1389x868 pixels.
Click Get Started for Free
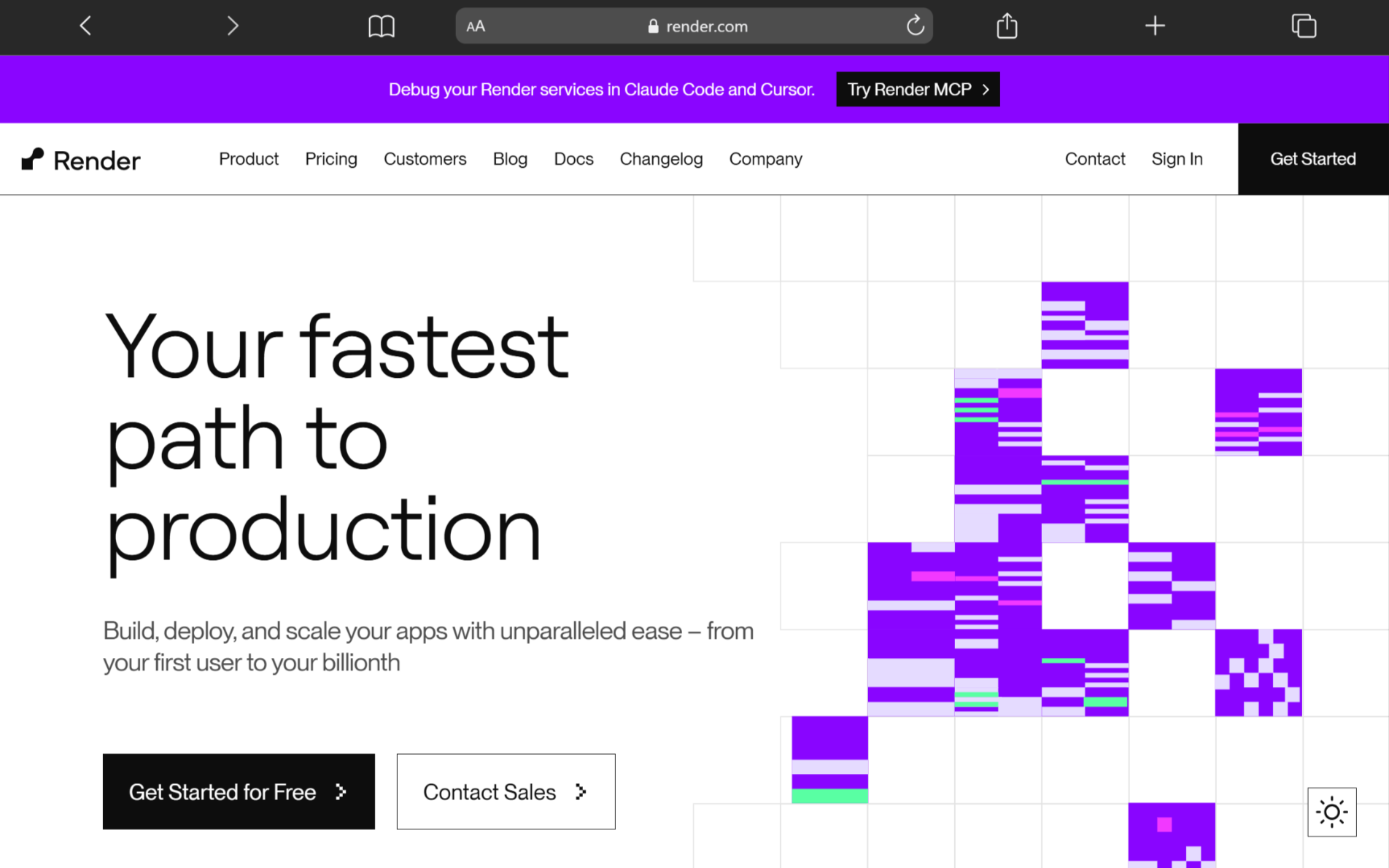click(x=239, y=791)
